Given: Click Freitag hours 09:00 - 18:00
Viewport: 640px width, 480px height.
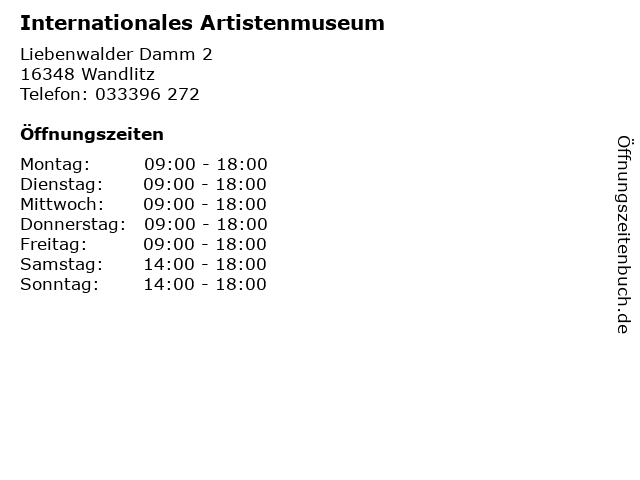Looking at the screenshot, I should [205, 244].
